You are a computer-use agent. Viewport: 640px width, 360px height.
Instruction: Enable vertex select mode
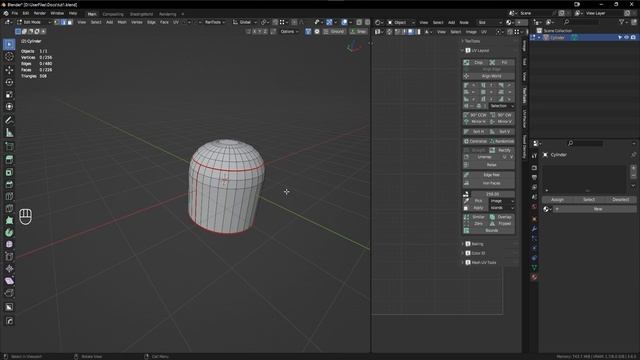(x=57, y=22)
